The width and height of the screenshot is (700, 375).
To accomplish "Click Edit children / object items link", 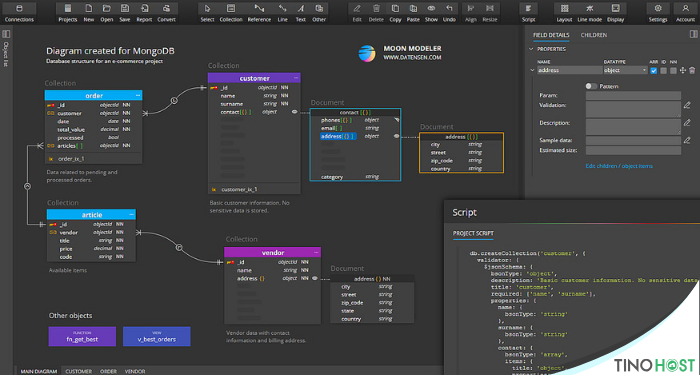I will click(x=619, y=166).
